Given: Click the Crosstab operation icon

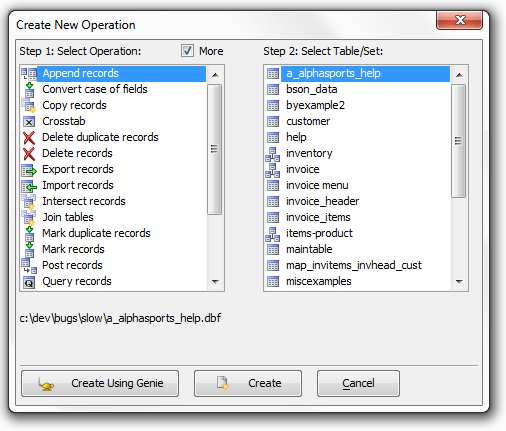Looking at the screenshot, I should tap(29, 122).
